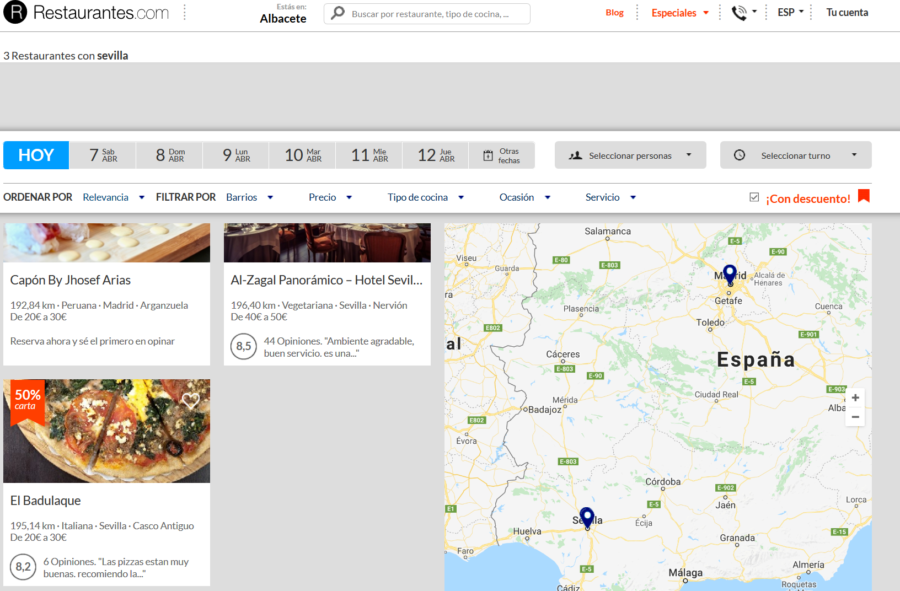Click the red discount bookmark icon
This screenshot has height=591, width=900.
point(864,196)
